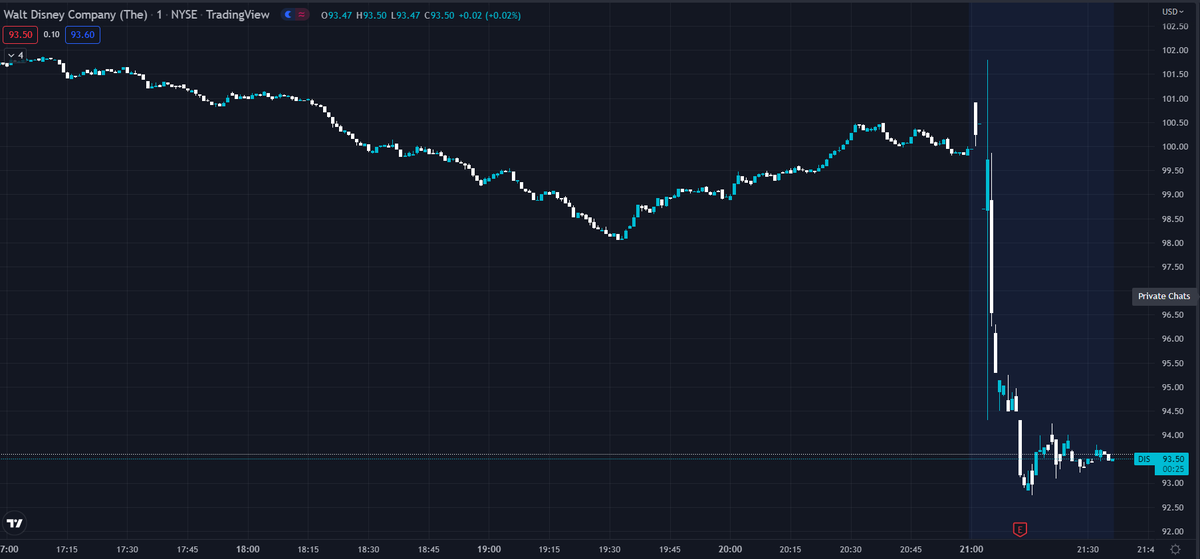
Task: Expand the collapsed indicators legend showing 4
Action: [15, 55]
